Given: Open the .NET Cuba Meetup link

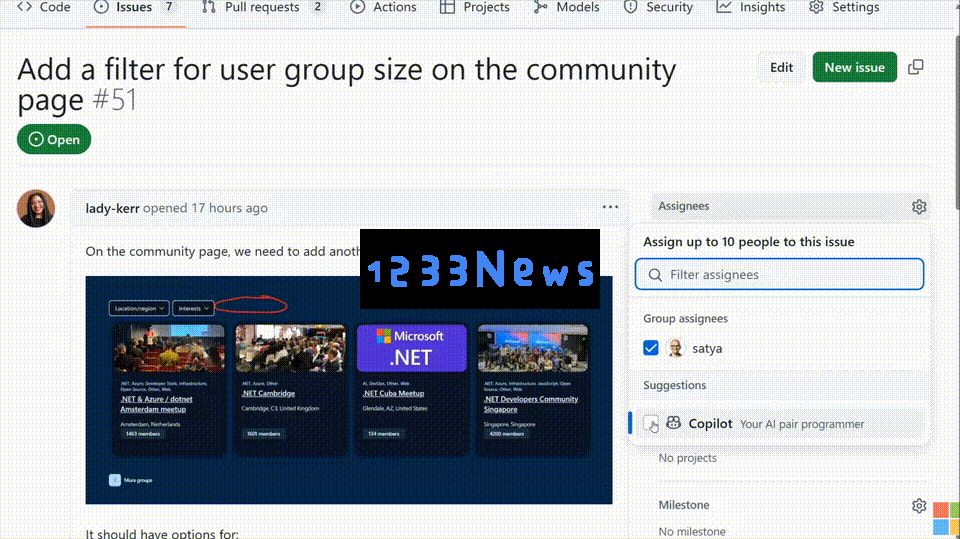Looking at the screenshot, I should click(393, 393).
